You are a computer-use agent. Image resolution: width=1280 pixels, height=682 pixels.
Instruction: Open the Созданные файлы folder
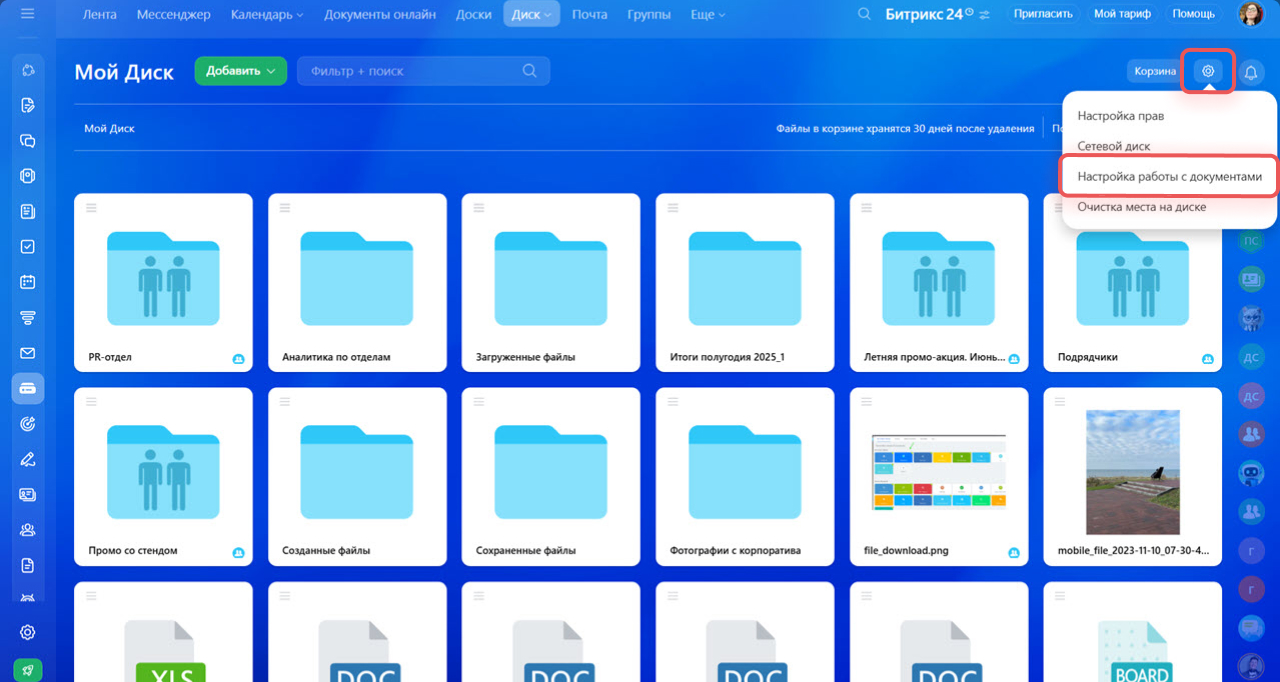357,477
